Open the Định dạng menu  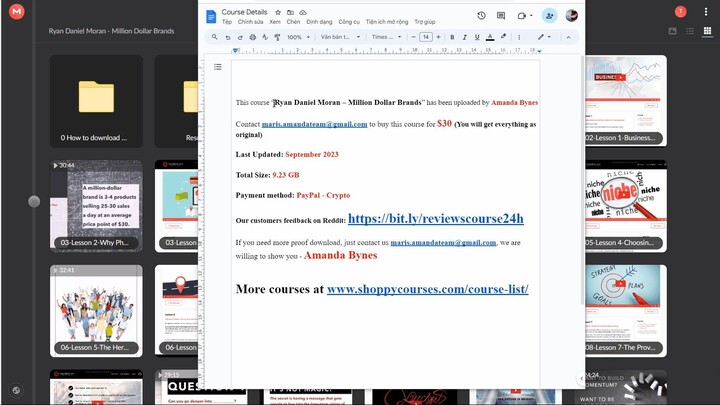point(319,21)
